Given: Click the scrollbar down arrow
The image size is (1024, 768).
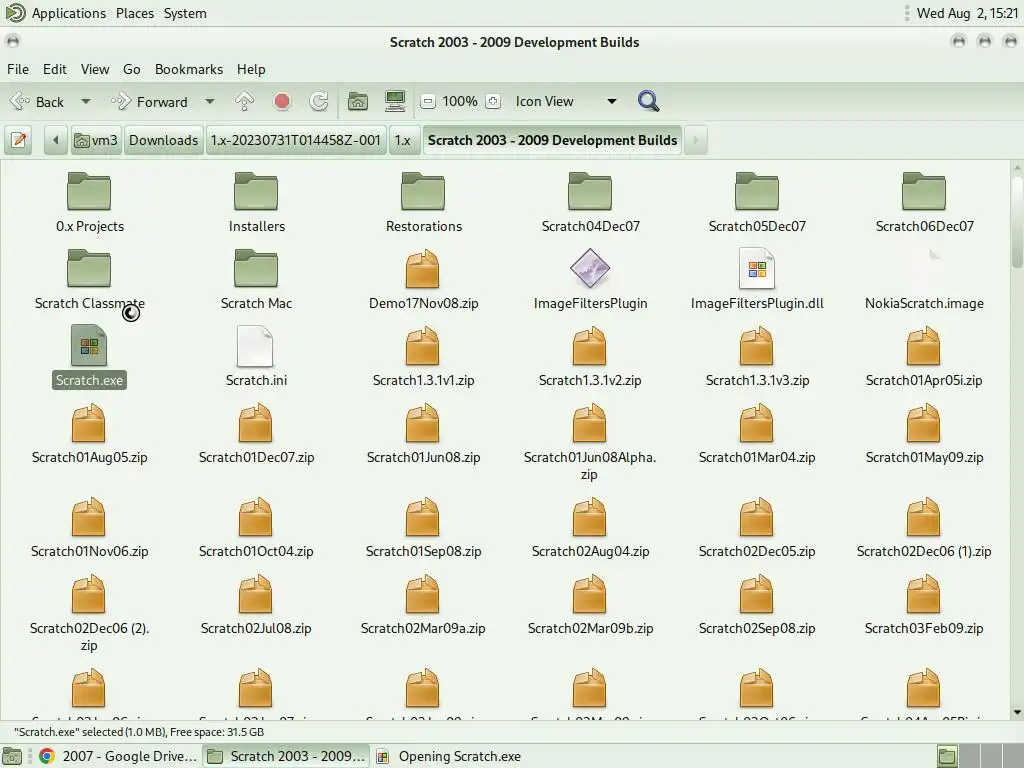Looking at the screenshot, I should tap(1017, 712).
